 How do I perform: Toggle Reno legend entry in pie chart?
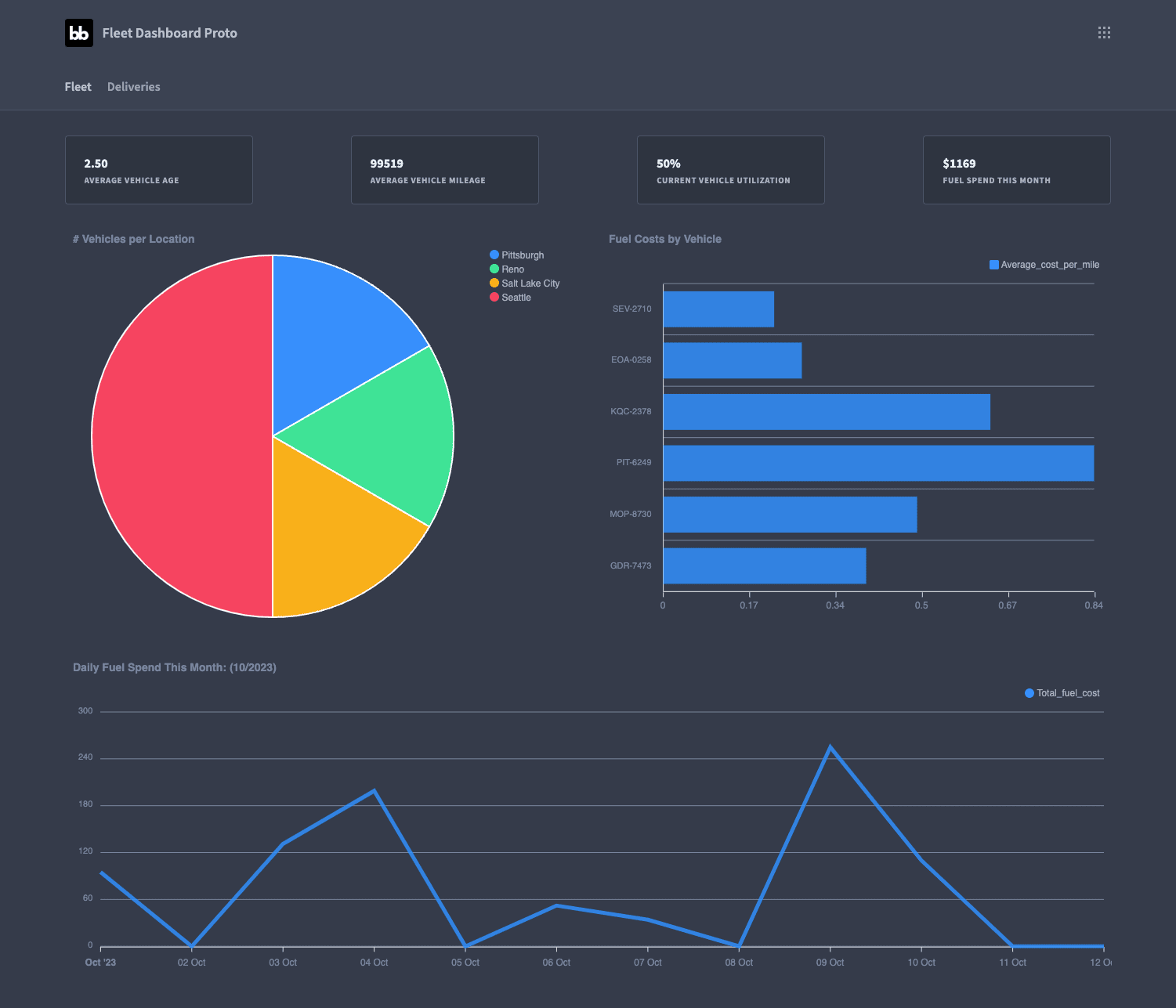pos(507,269)
